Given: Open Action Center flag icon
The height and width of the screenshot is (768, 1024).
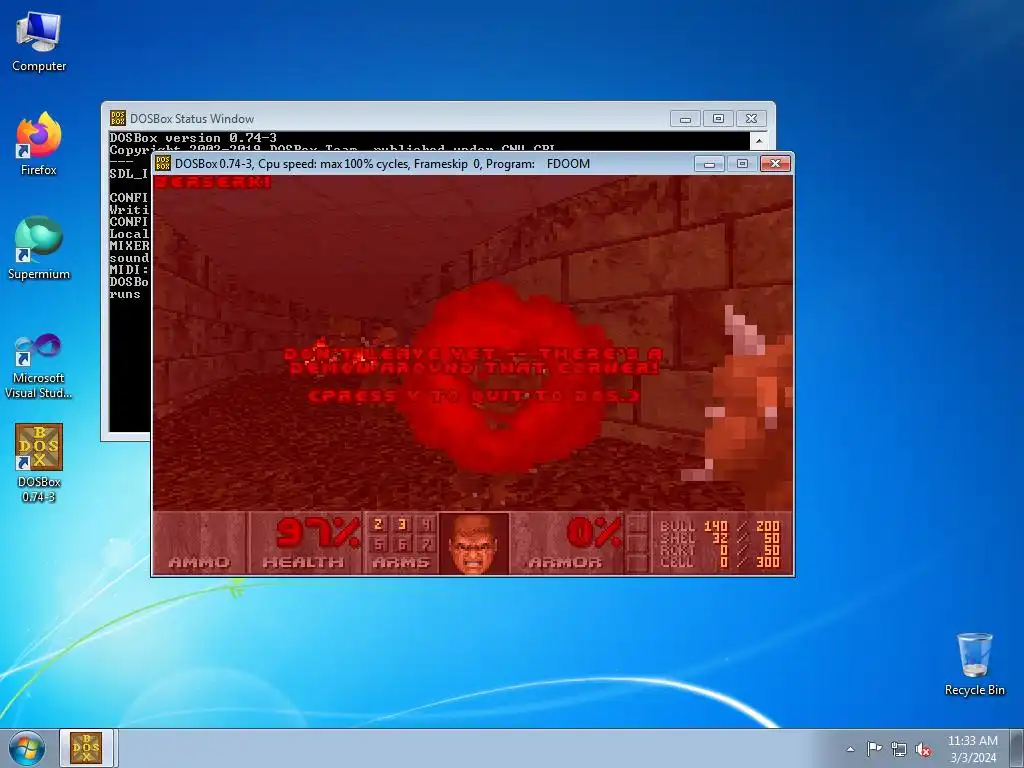Looking at the screenshot, I should [x=874, y=749].
